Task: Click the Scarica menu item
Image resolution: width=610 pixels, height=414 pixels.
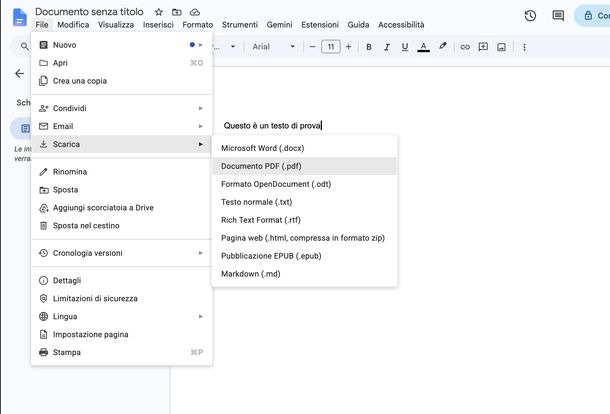Action: [x=121, y=144]
